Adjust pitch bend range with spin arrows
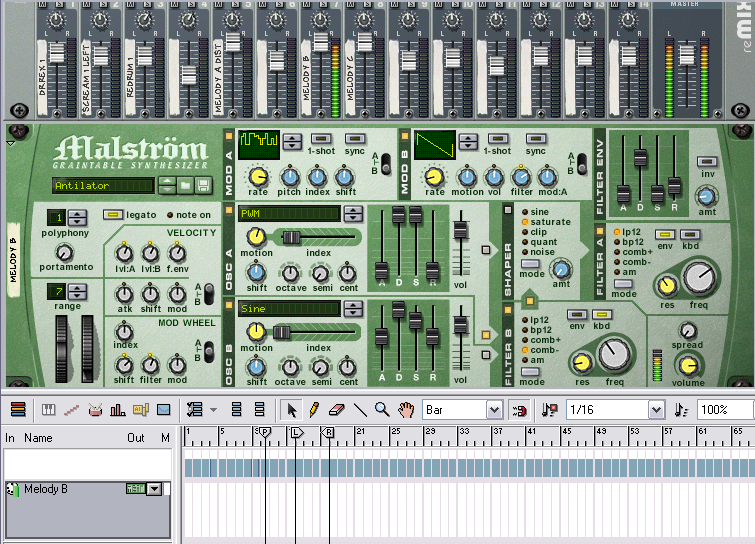Viewport: 755px width, 544px height. tap(78, 291)
